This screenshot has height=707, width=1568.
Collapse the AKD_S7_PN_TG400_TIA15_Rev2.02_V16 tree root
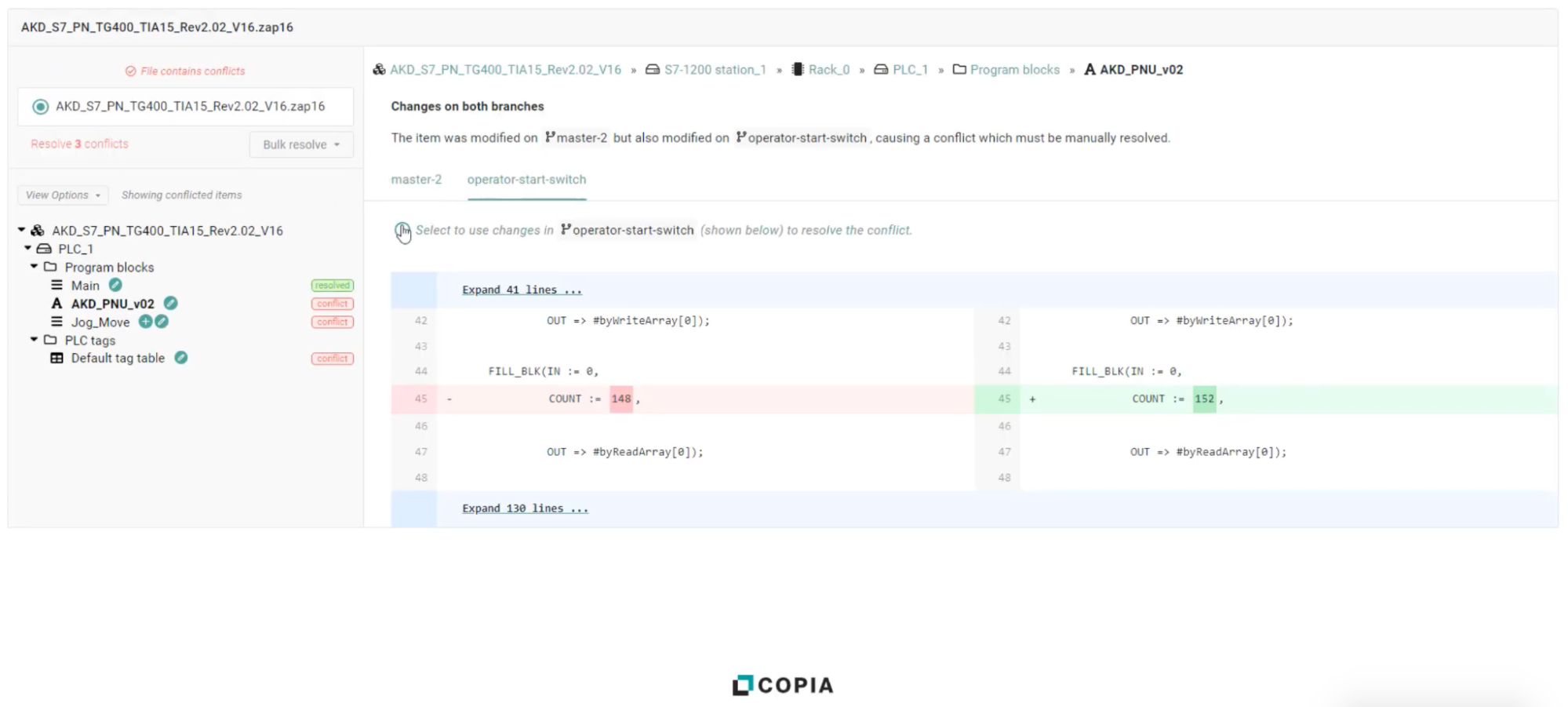point(21,230)
